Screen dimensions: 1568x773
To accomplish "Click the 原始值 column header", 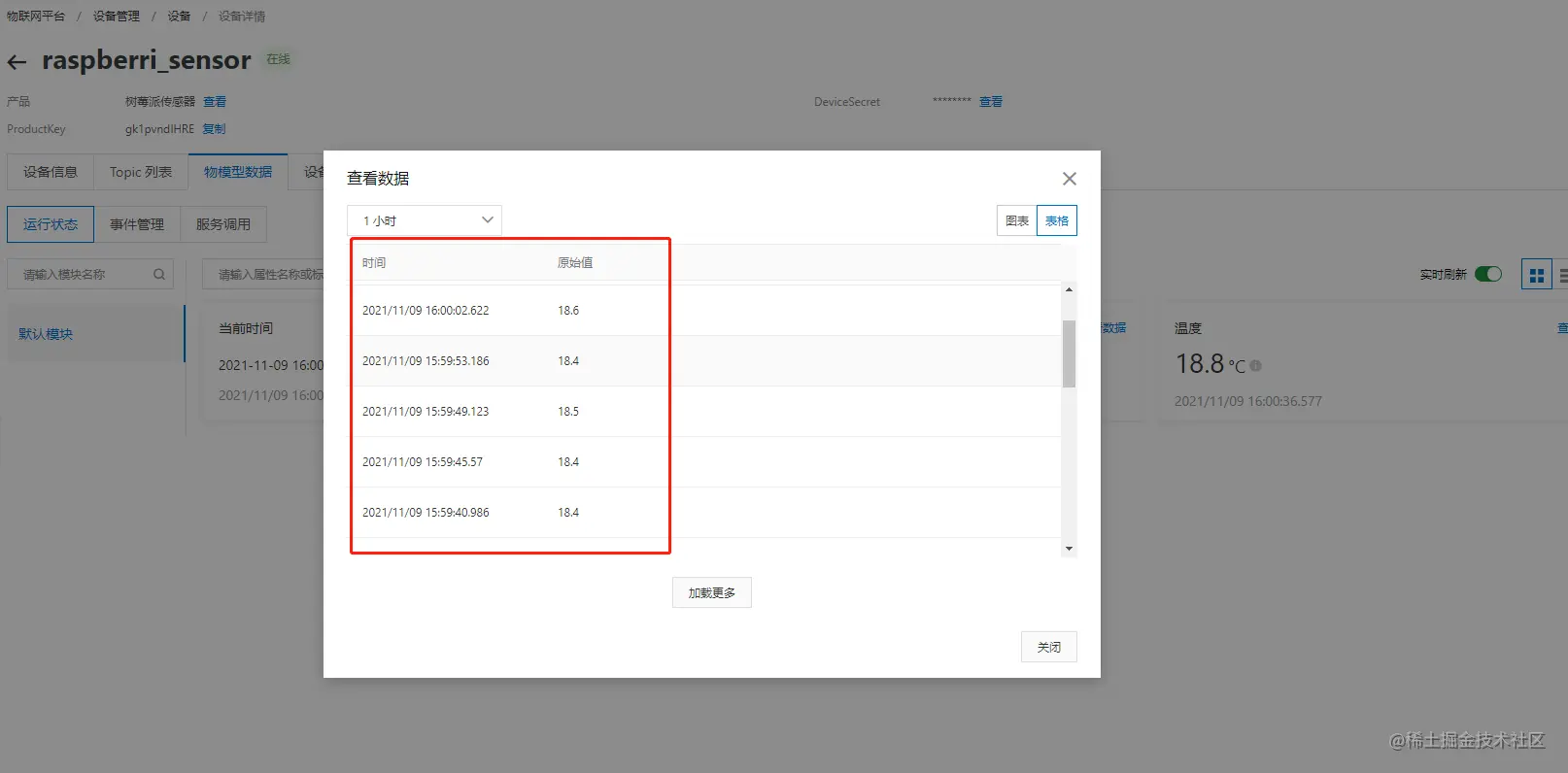I will (575, 263).
